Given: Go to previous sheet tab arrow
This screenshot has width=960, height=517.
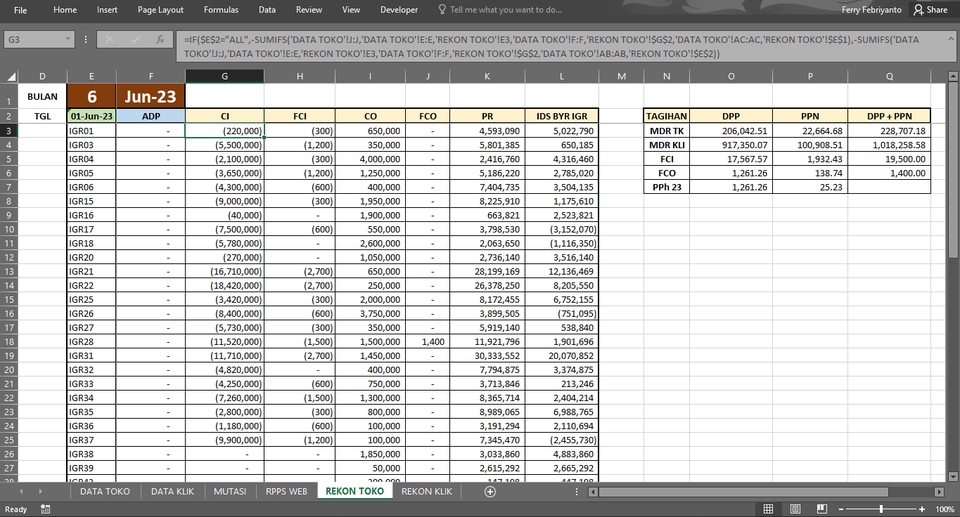Looking at the screenshot, I should pyautogui.click(x=21, y=491).
